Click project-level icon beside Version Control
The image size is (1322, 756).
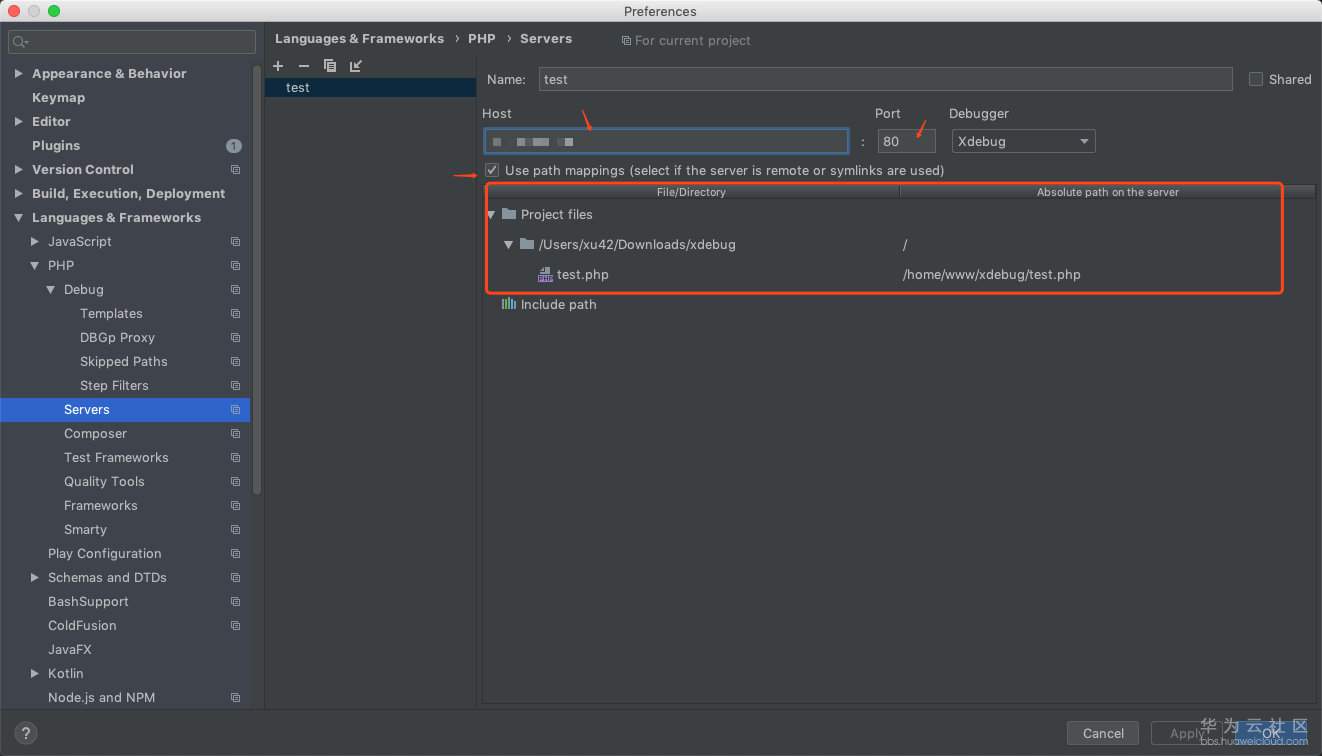236,170
